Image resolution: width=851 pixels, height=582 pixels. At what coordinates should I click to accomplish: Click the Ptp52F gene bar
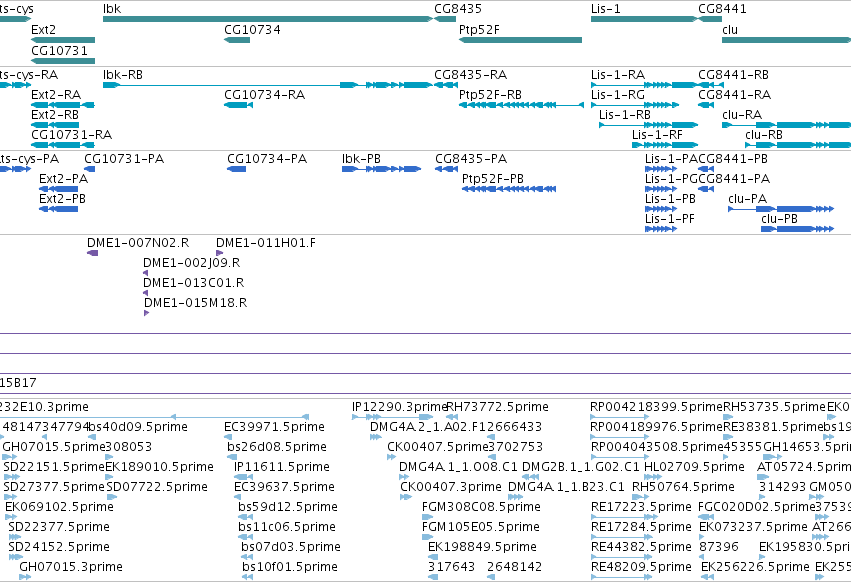pyautogui.click(x=520, y=40)
